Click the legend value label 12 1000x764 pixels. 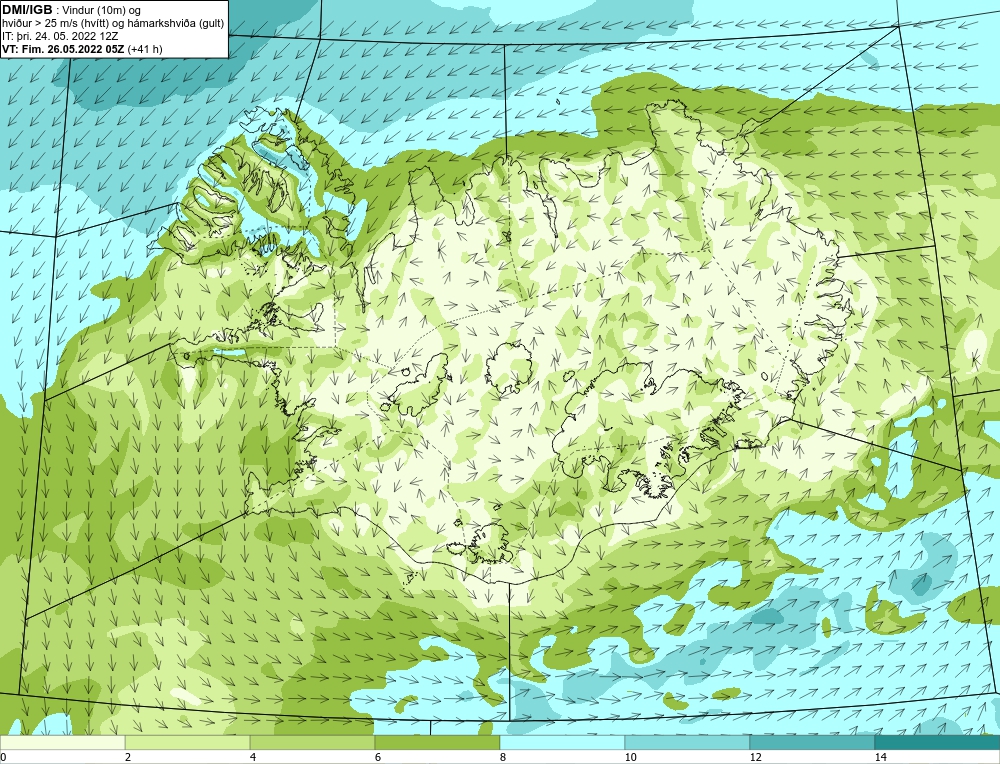click(x=756, y=757)
